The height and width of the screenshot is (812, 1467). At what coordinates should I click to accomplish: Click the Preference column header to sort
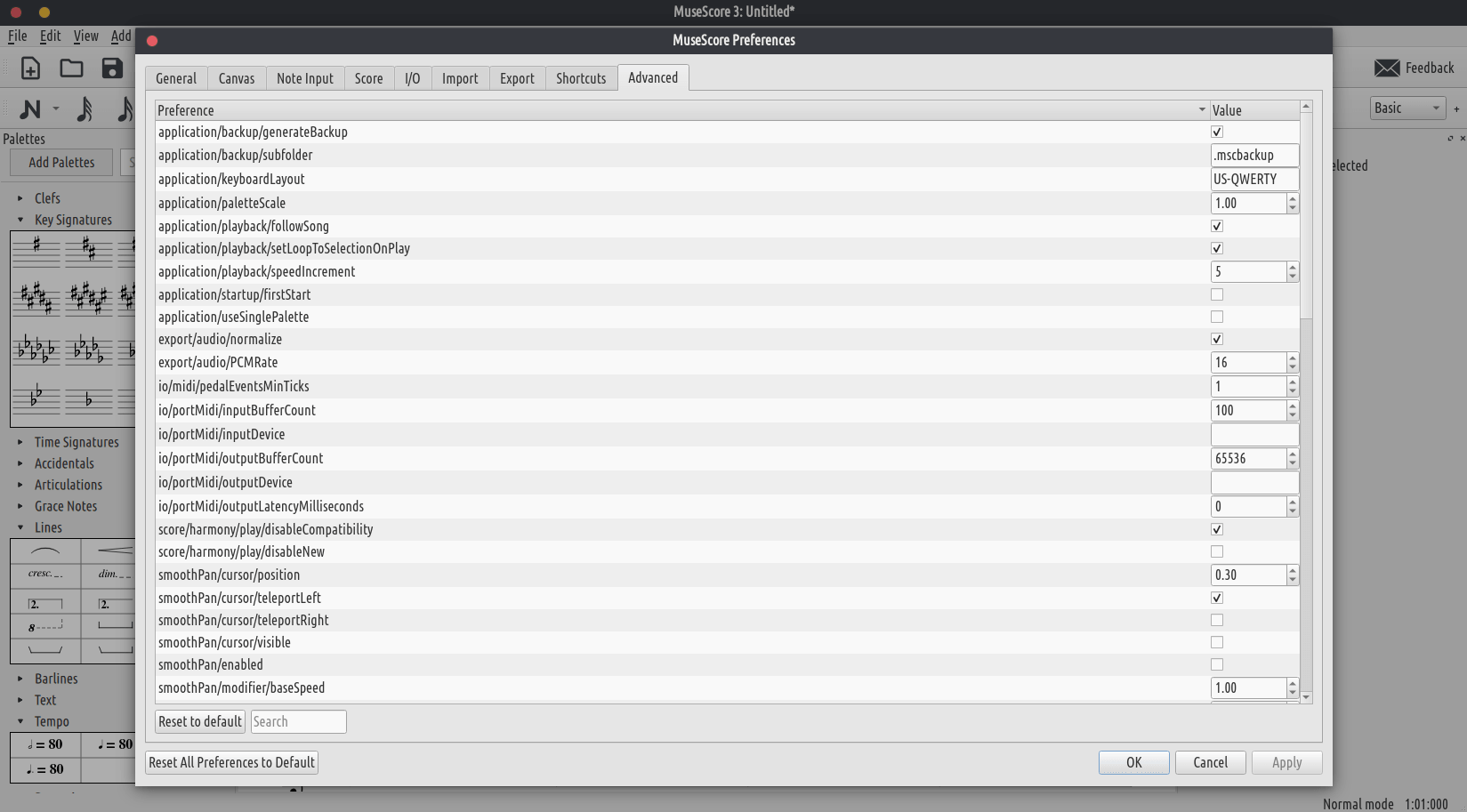pos(682,110)
